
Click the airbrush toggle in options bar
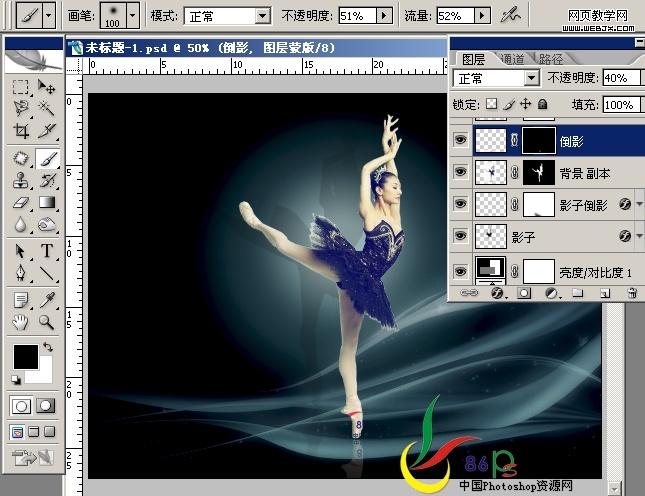coord(510,16)
